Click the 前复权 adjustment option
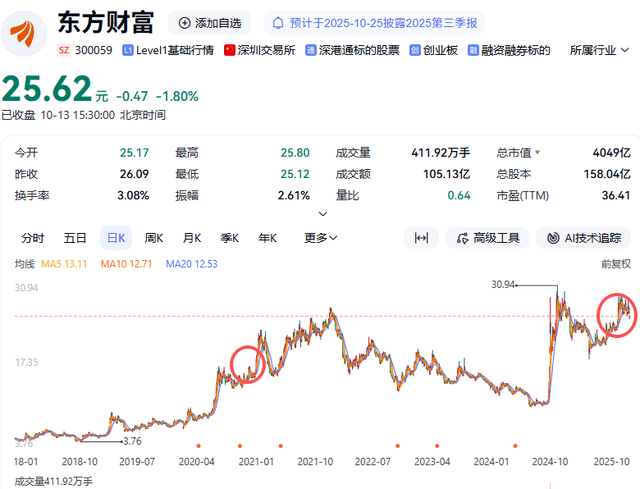 (615, 264)
